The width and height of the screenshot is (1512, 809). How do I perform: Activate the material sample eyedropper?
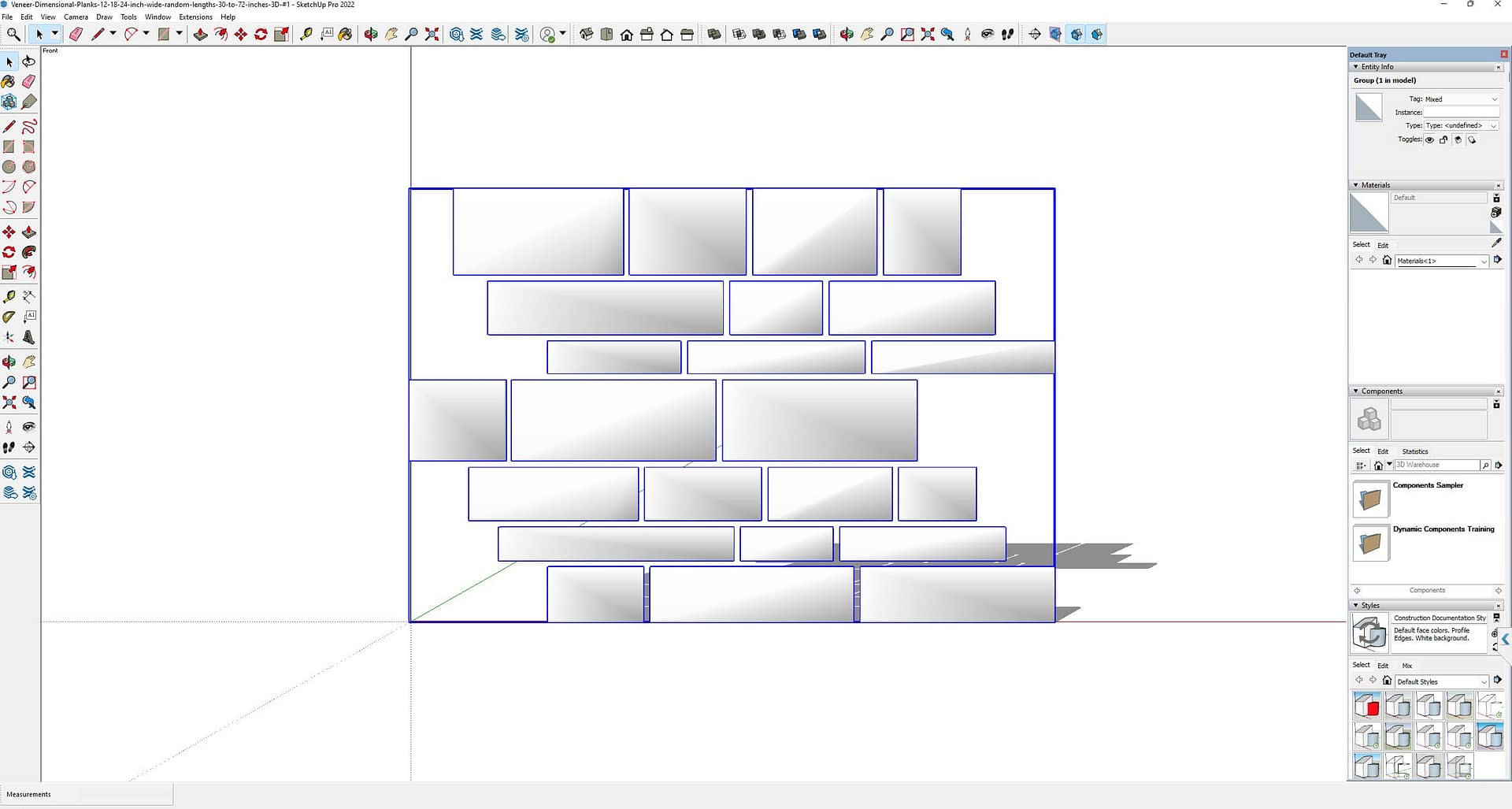1496,243
